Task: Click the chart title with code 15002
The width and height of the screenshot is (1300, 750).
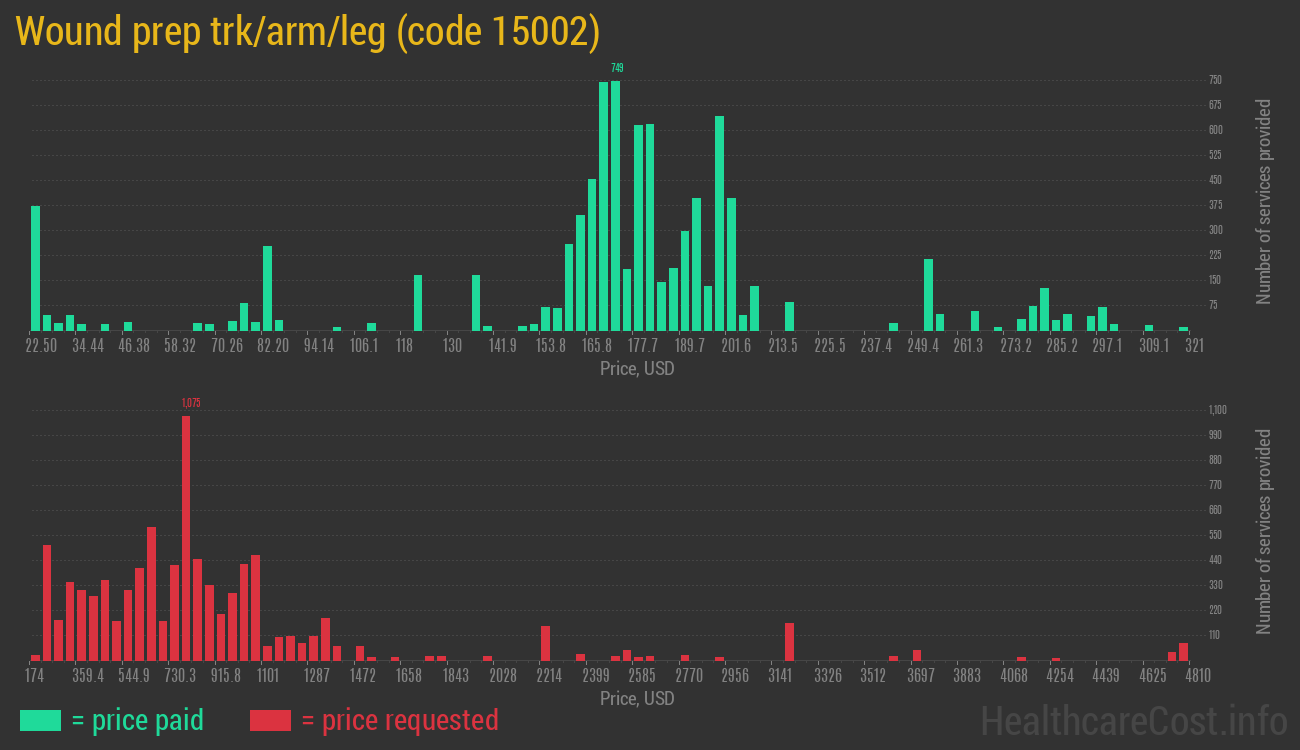Action: click(x=308, y=32)
